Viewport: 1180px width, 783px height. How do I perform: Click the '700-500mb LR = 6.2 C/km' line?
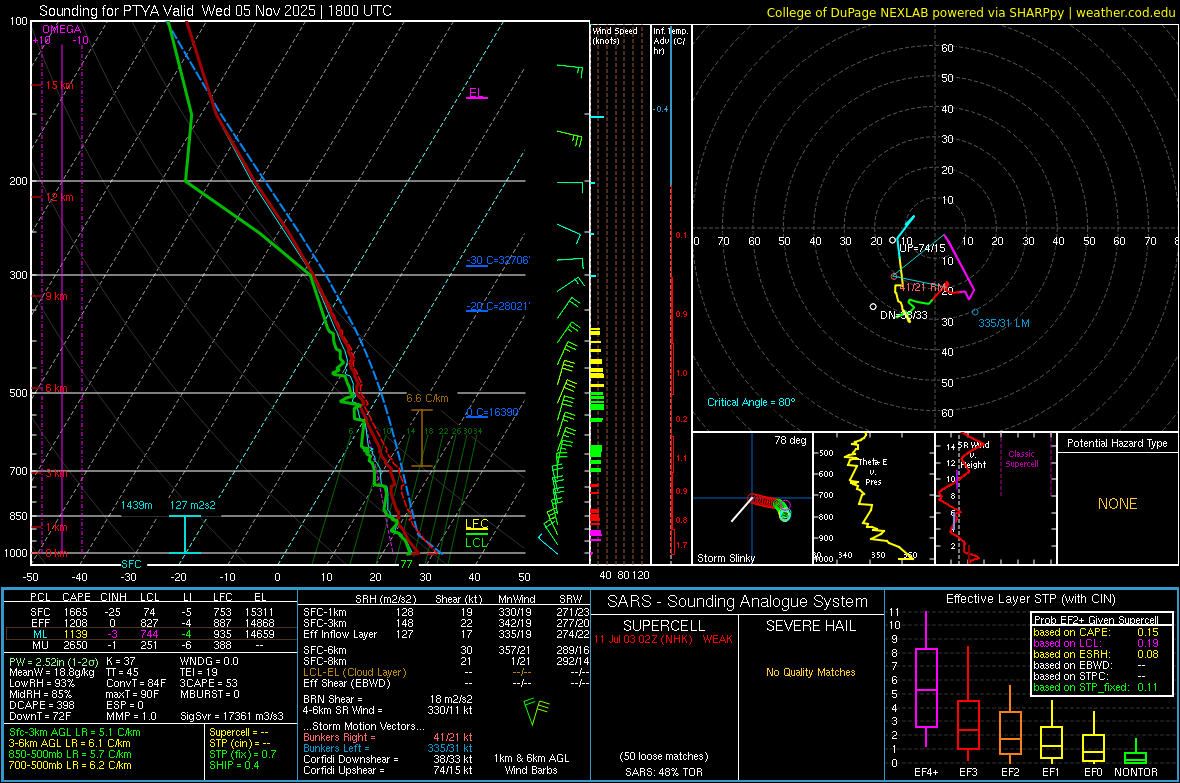tap(70, 765)
